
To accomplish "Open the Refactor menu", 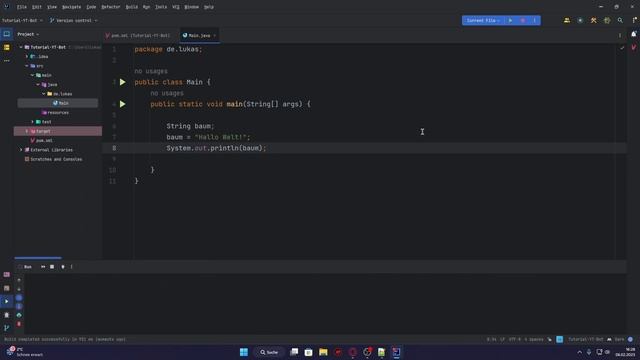I will click(111, 7).
